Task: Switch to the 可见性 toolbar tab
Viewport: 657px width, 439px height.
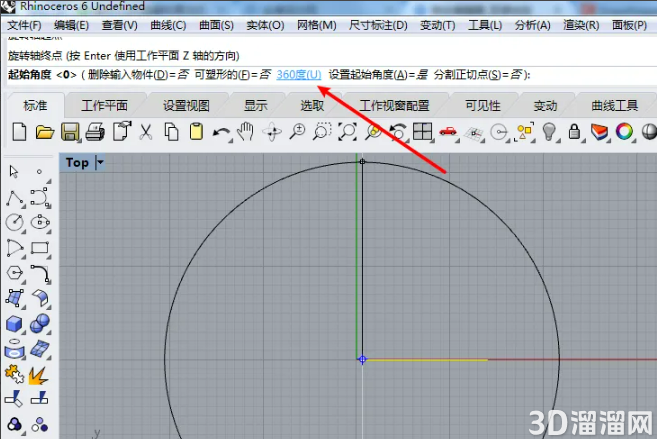Action: click(483, 106)
